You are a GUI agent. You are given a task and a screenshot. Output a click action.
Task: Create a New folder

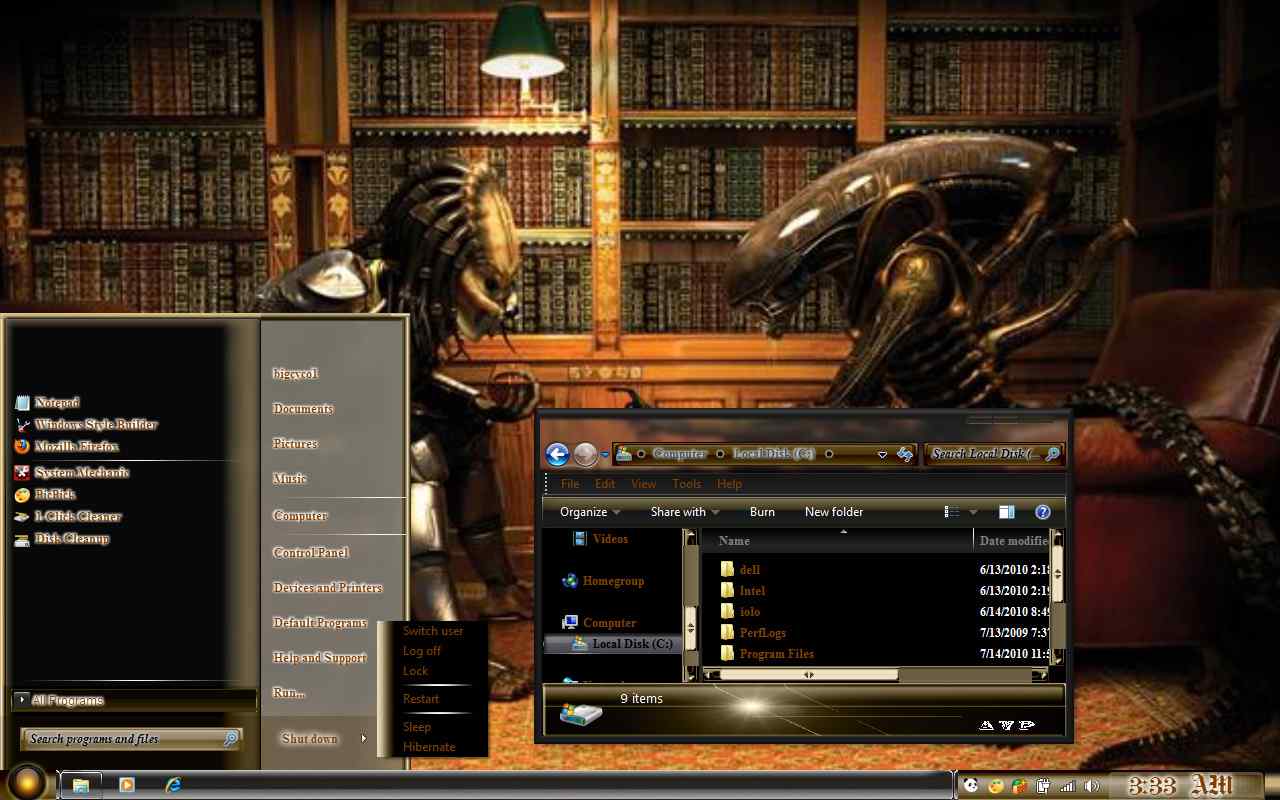click(x=834, y=512)
